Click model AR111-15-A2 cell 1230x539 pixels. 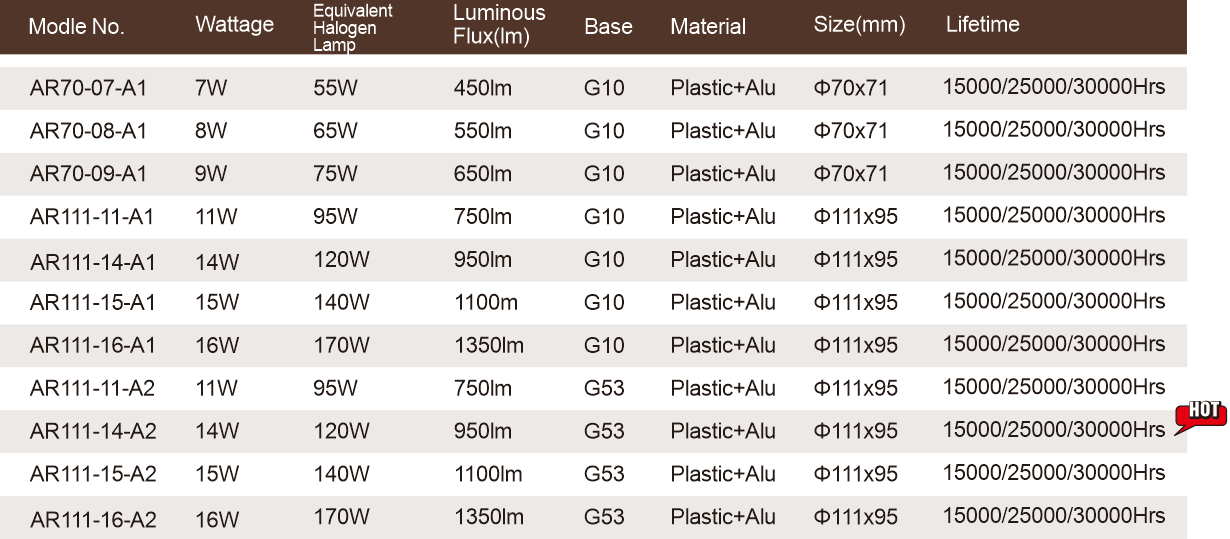[x=93, y=475]
